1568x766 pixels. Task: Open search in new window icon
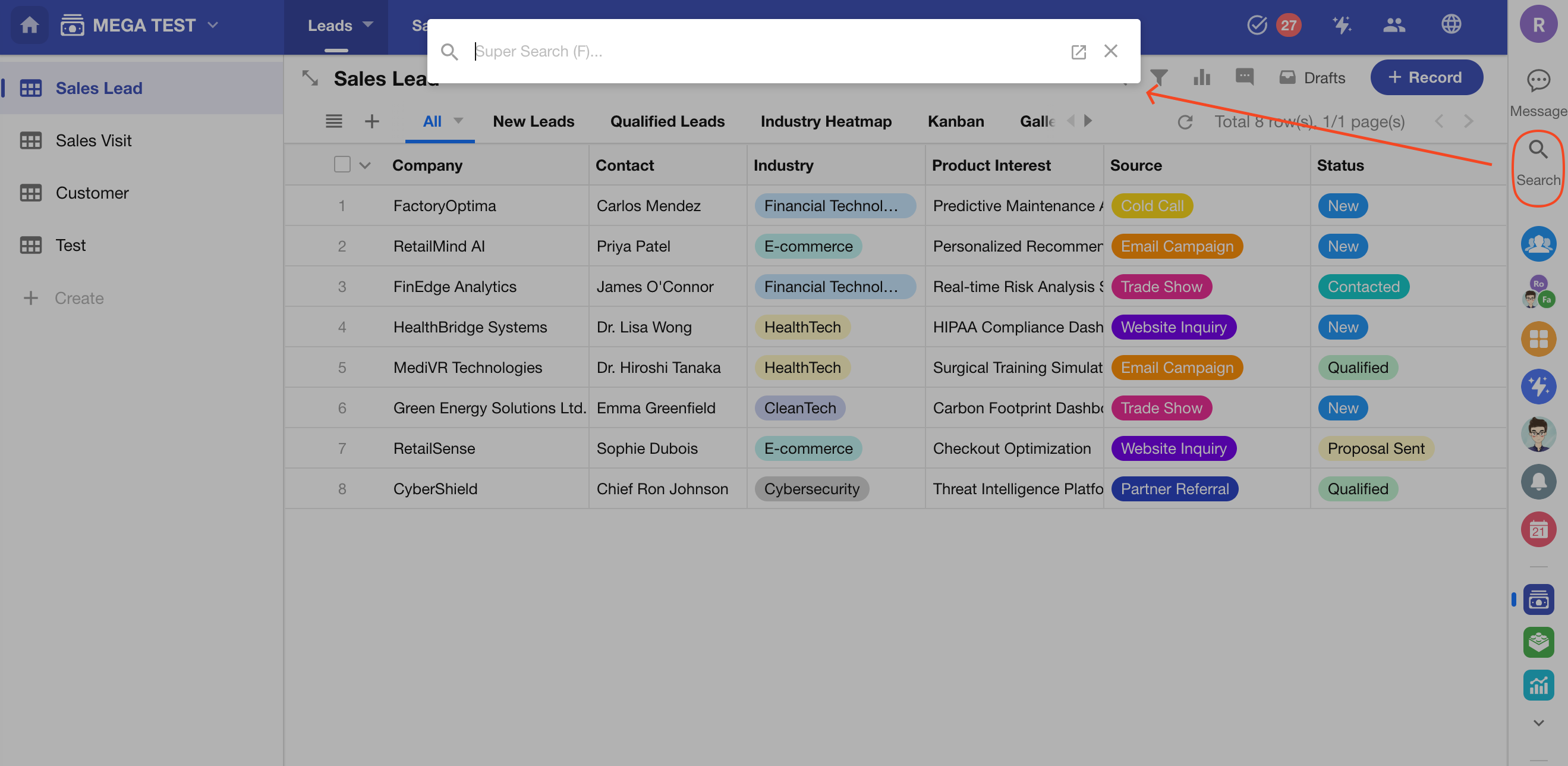tap(1078, 52)
